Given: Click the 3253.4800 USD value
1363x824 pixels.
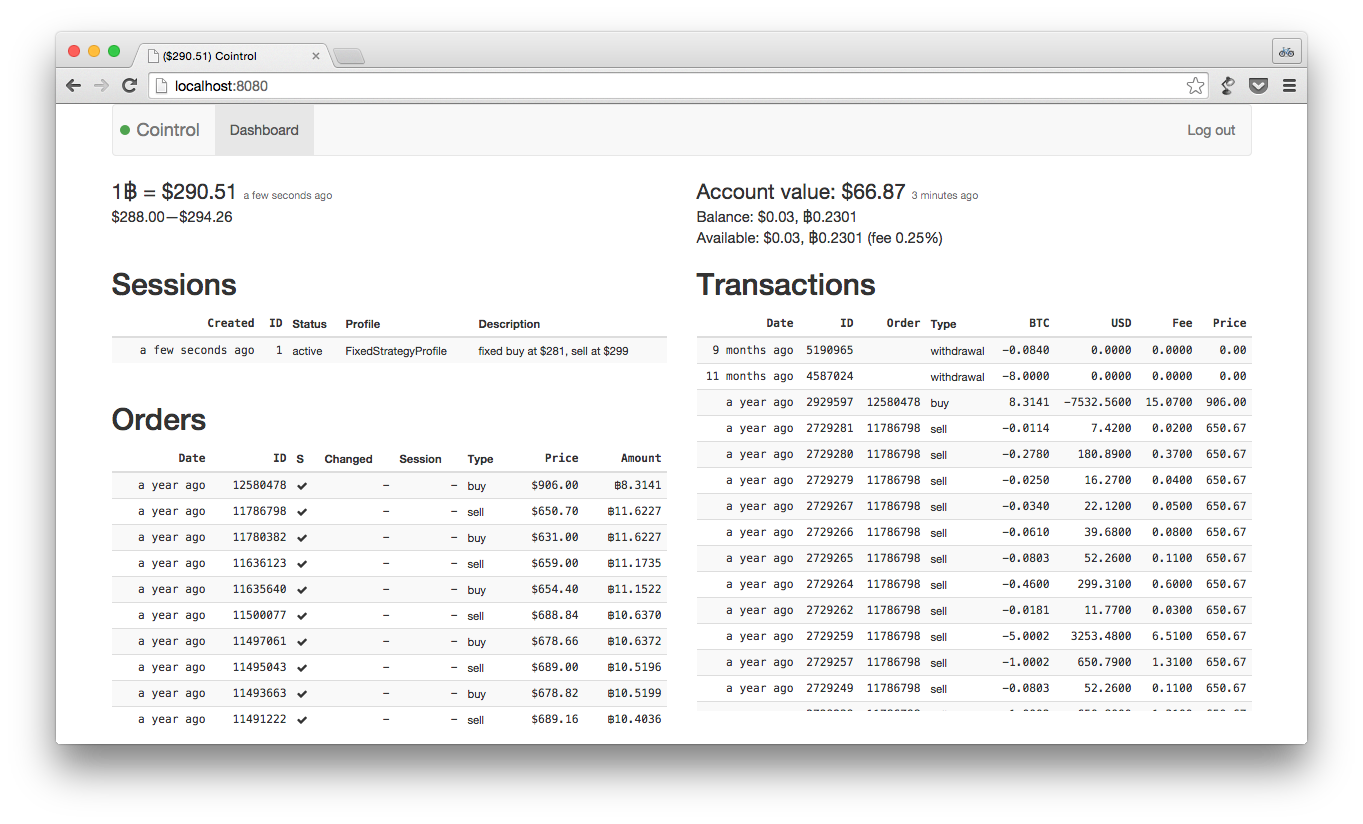Looking at the screenshot, I should point(1100,636).
